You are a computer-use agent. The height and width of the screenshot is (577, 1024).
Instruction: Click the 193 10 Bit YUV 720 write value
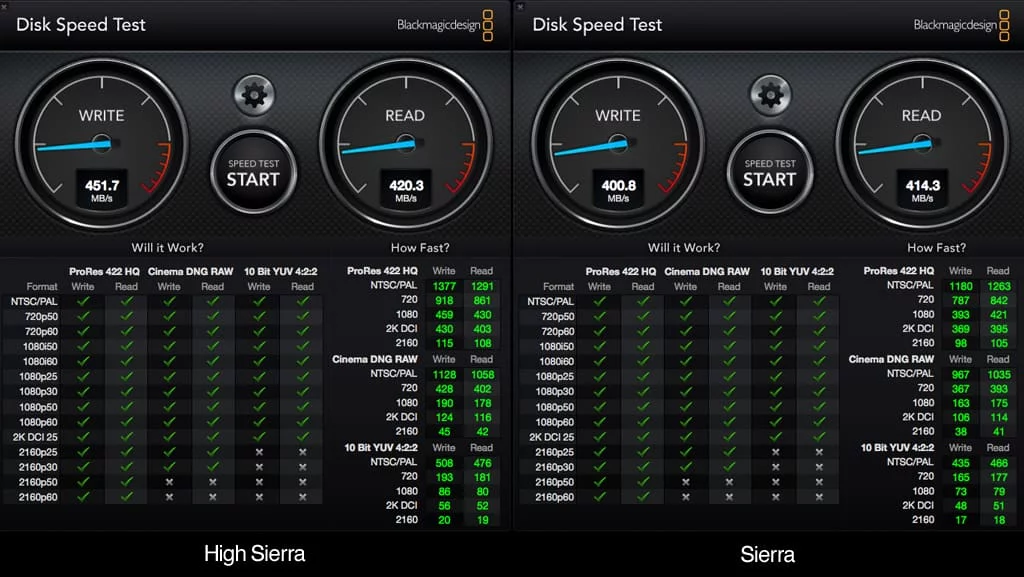click(444, 477)
